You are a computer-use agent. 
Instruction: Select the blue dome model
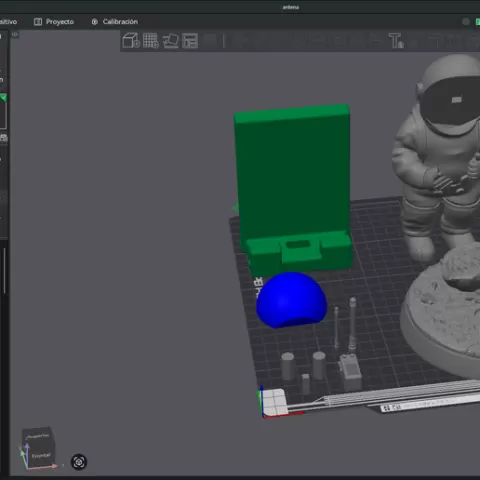291,300
